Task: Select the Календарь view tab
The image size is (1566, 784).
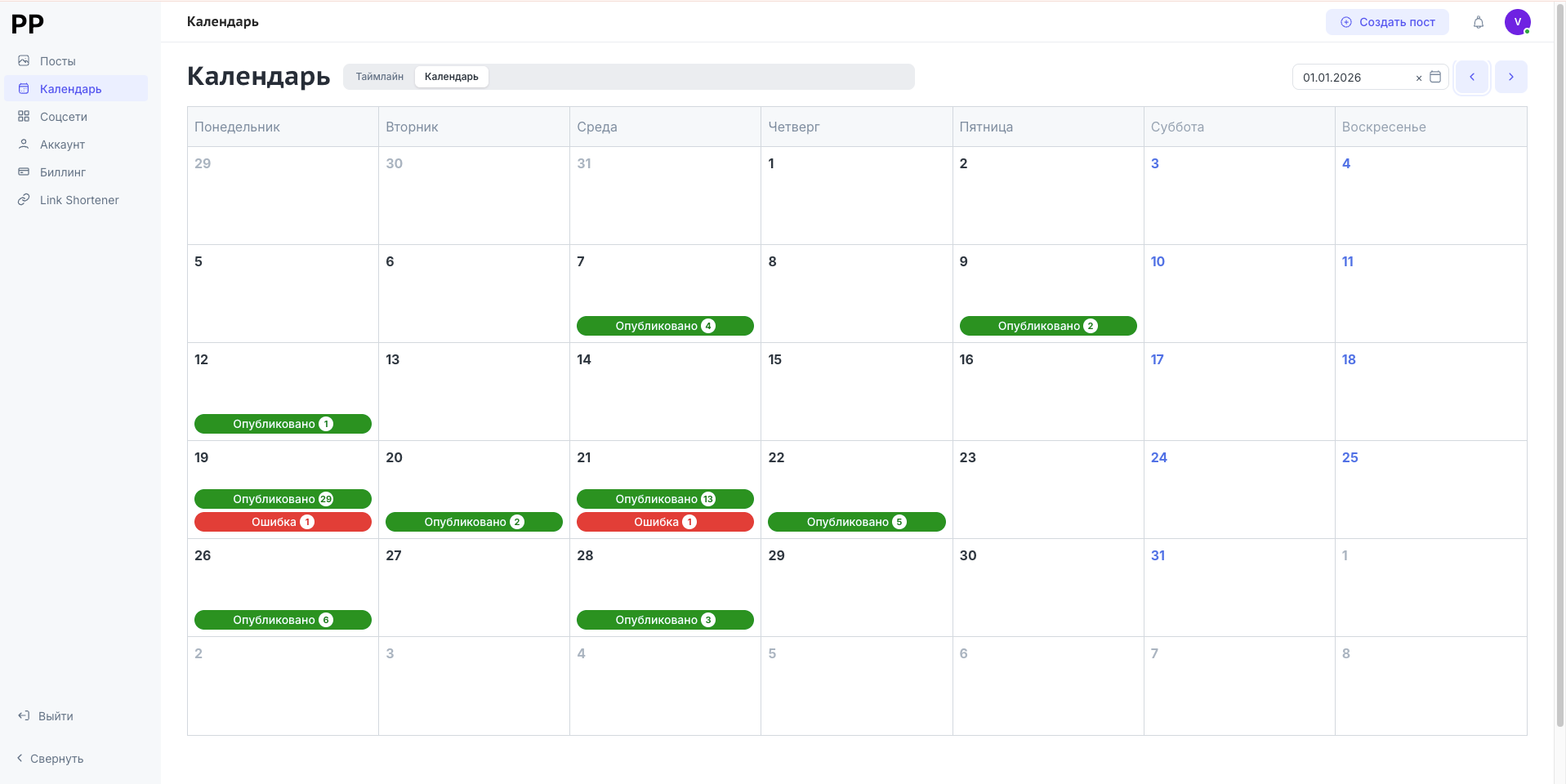Action: point(451,77)
